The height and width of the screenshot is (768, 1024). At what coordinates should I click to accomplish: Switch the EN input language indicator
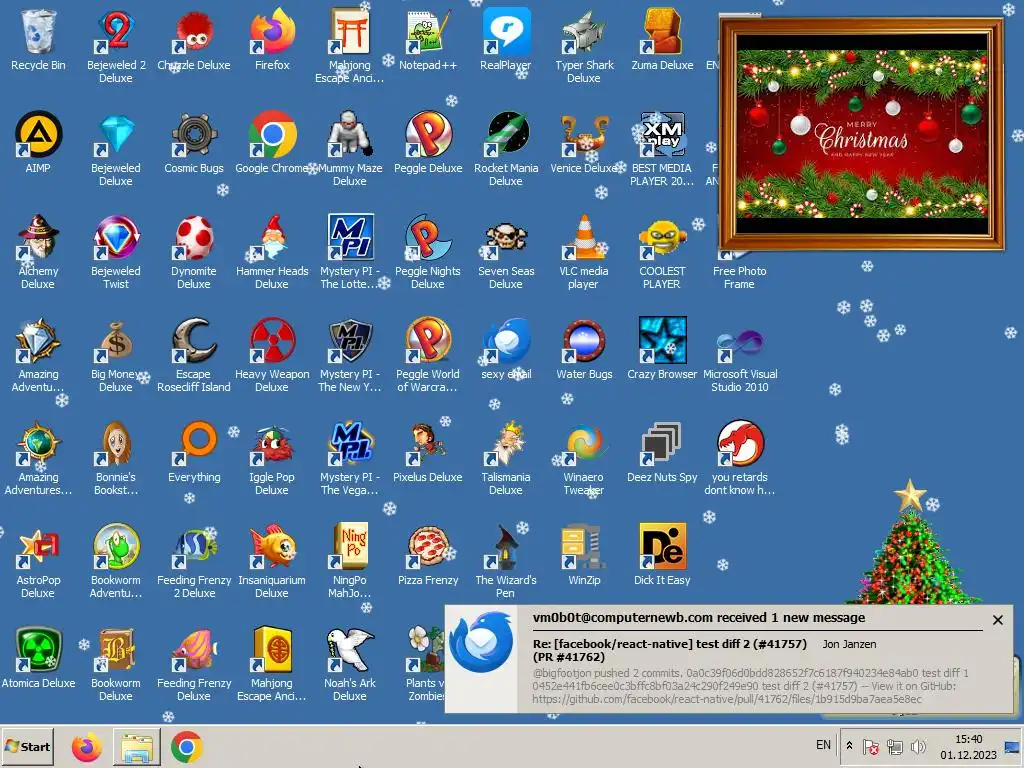823,745
